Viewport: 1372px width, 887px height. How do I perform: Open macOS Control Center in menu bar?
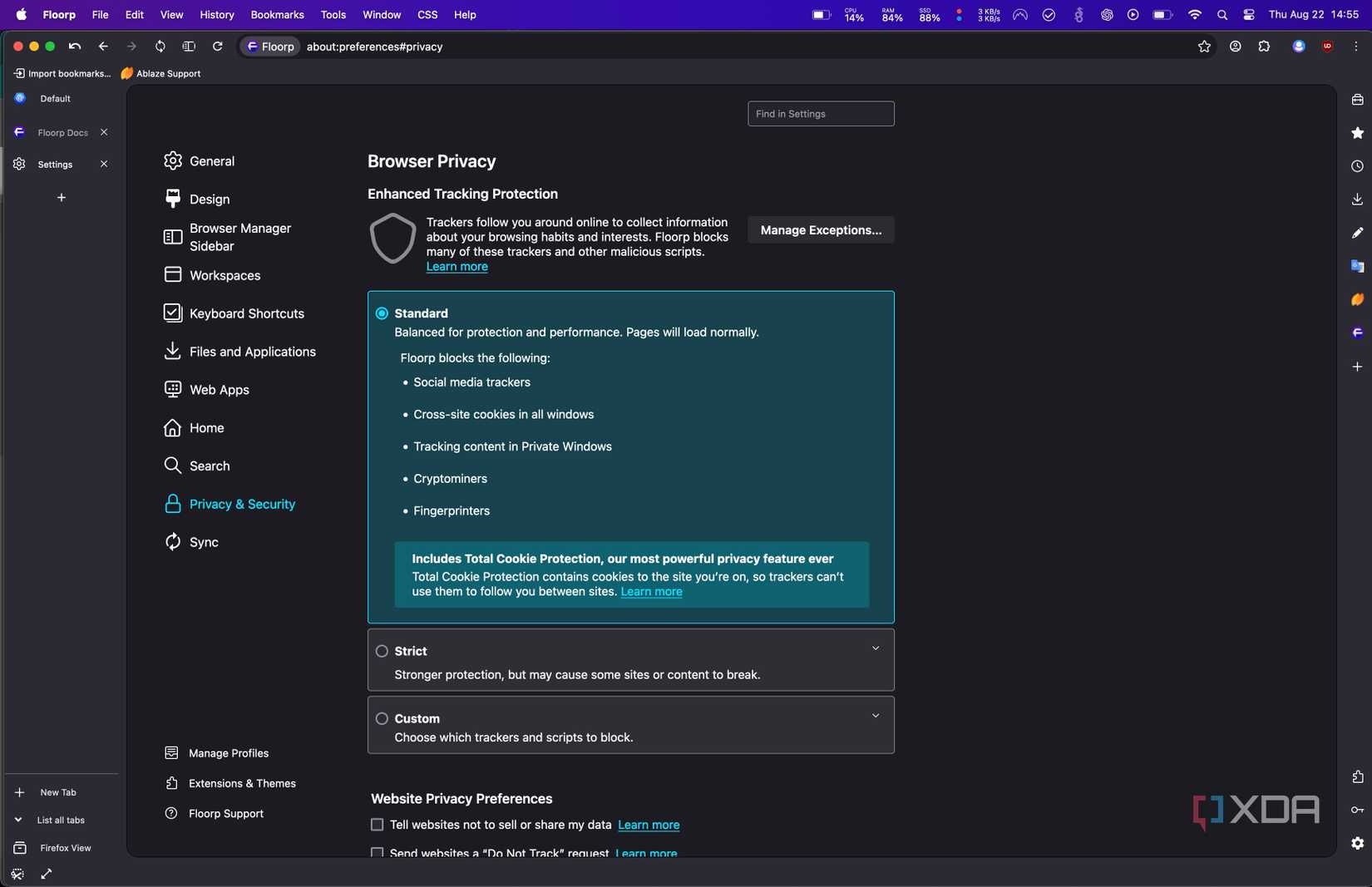click(1249, 15)
